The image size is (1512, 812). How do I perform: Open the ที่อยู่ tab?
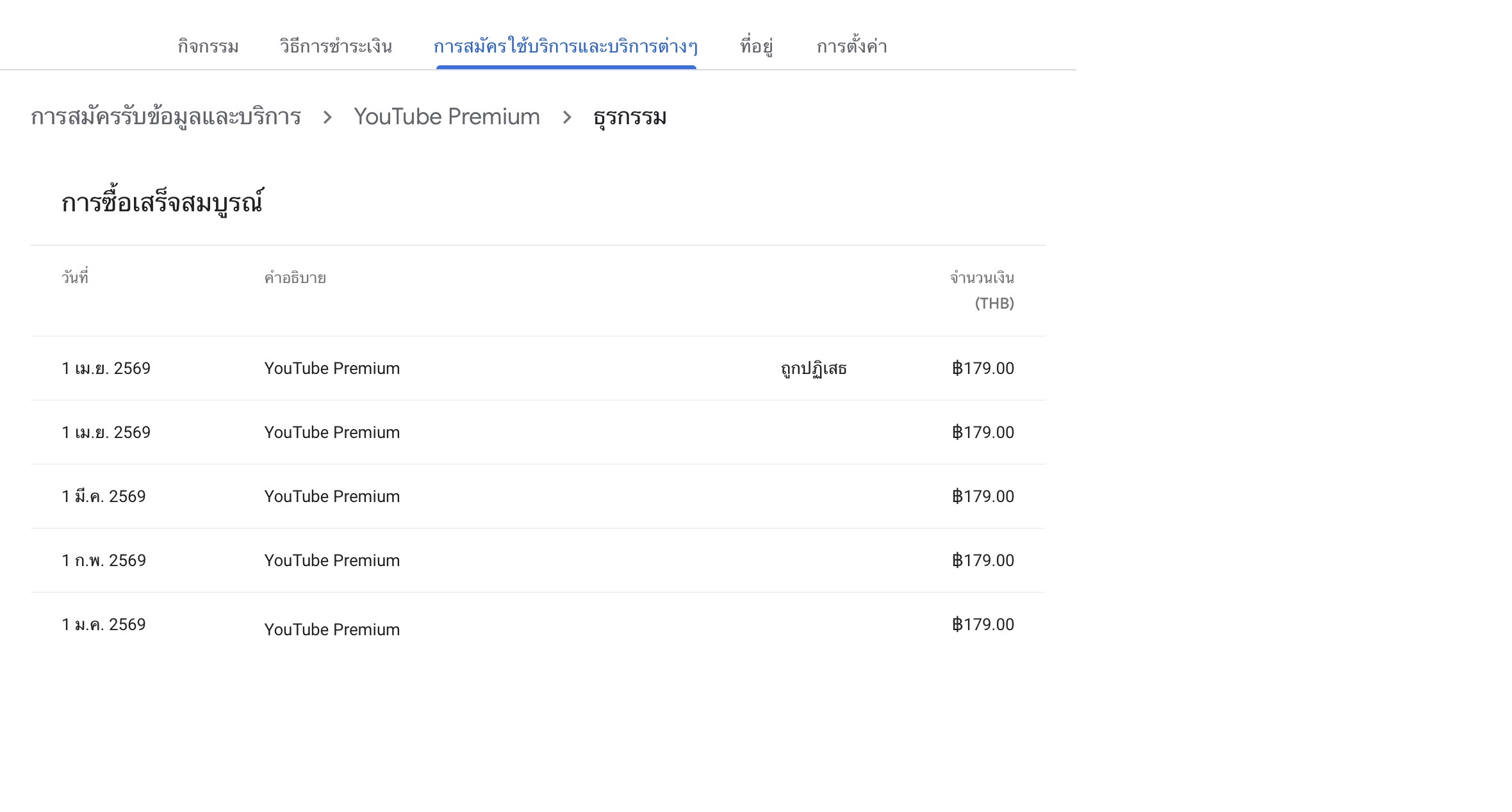(x=756, y=47)
